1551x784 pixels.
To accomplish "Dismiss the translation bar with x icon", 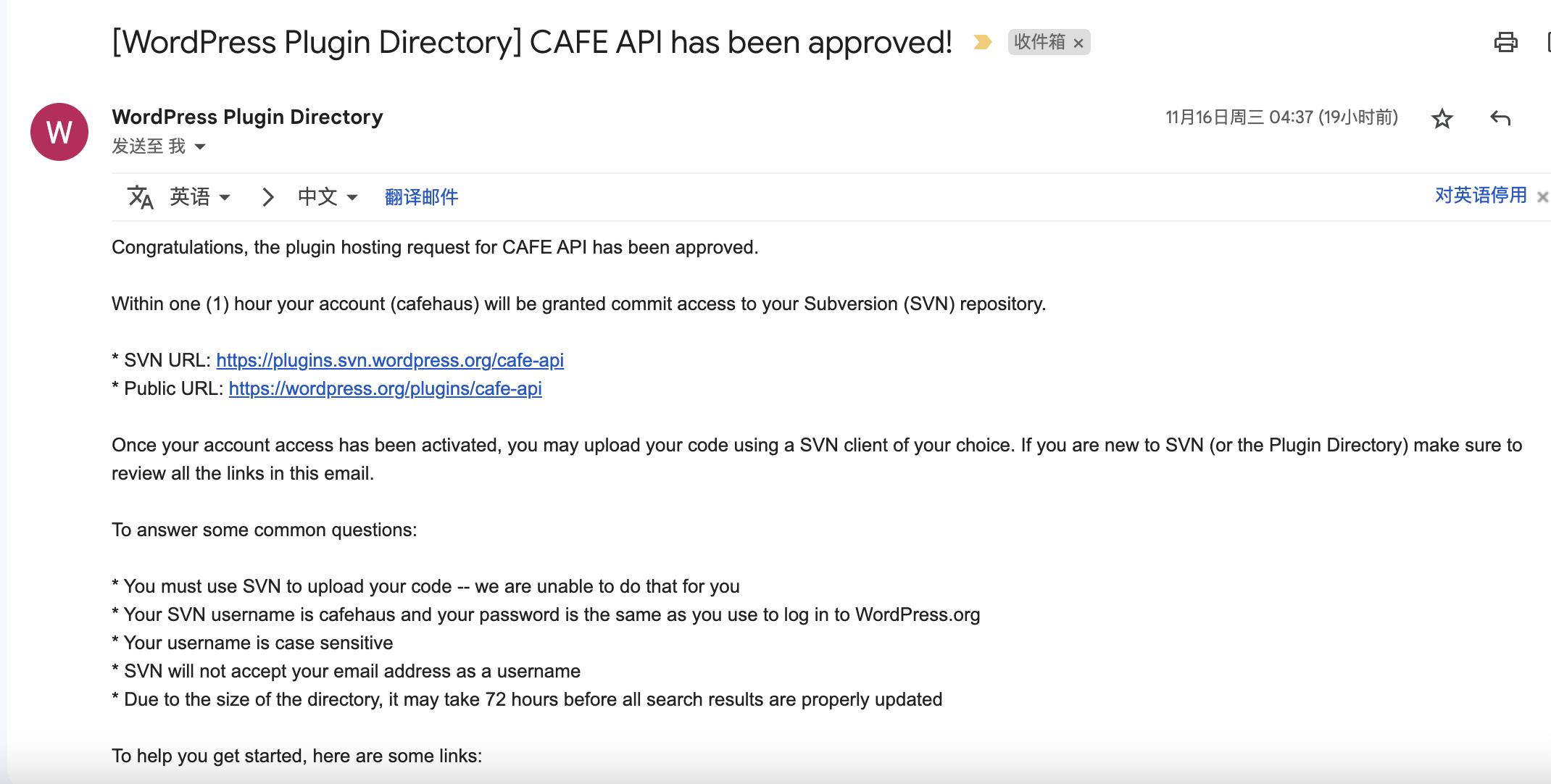I will [x=1542, y=197].
